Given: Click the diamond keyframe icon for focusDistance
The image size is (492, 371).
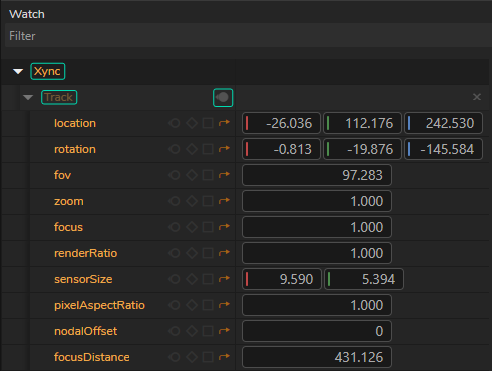Looking at the screenshot, I should click(192, 357).
